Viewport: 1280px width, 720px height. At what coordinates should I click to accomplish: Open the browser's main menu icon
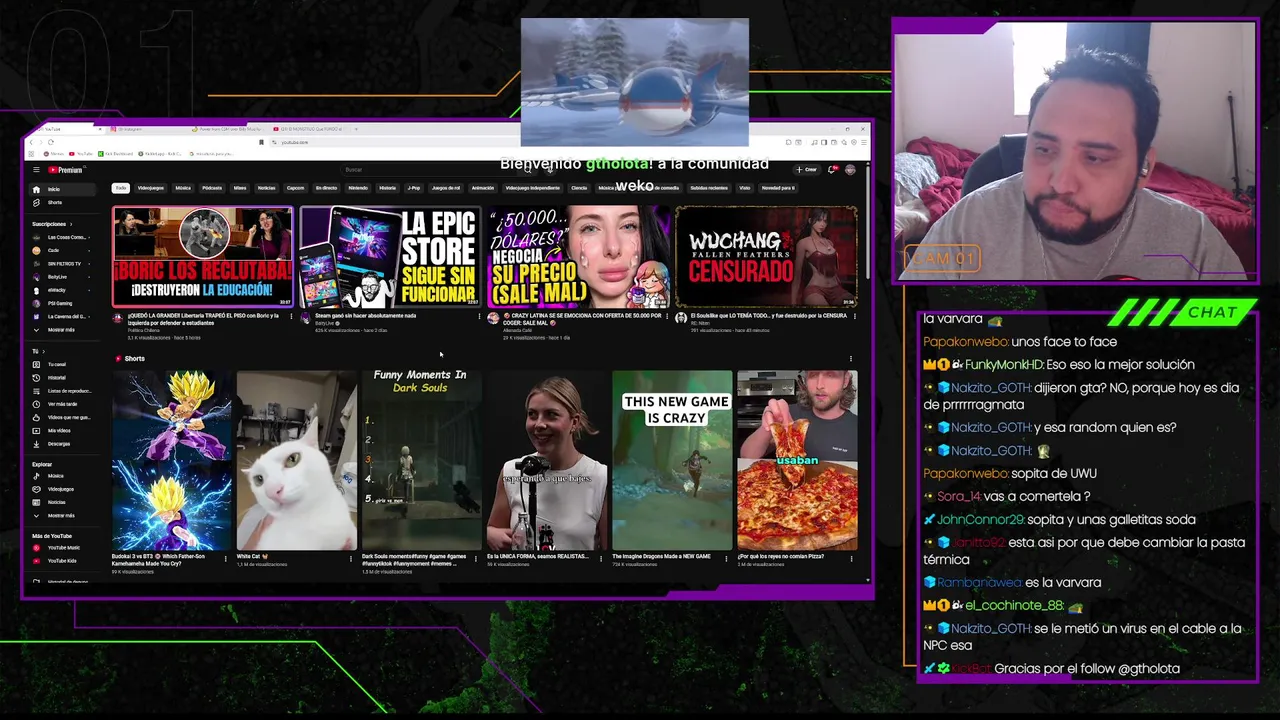(x=863, y=142)
